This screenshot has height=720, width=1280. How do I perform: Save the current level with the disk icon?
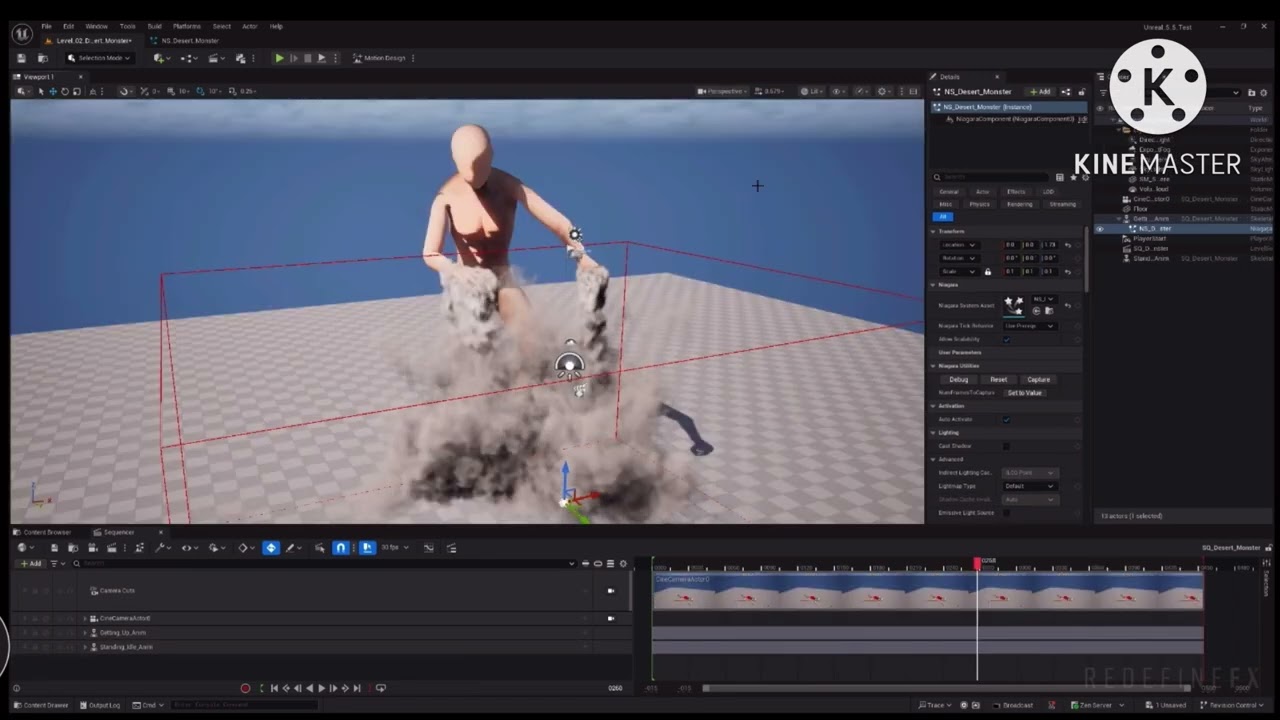pyautogui.click(x=20, y=58)
